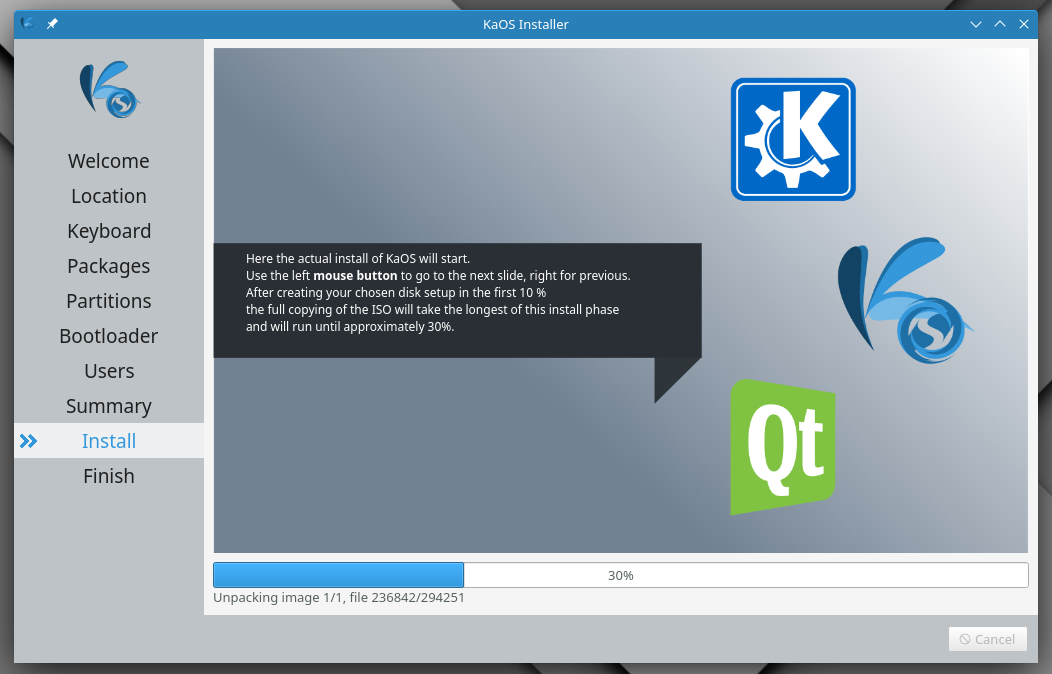Maximize the KaOS Installer window

[x=1000, y=24]
